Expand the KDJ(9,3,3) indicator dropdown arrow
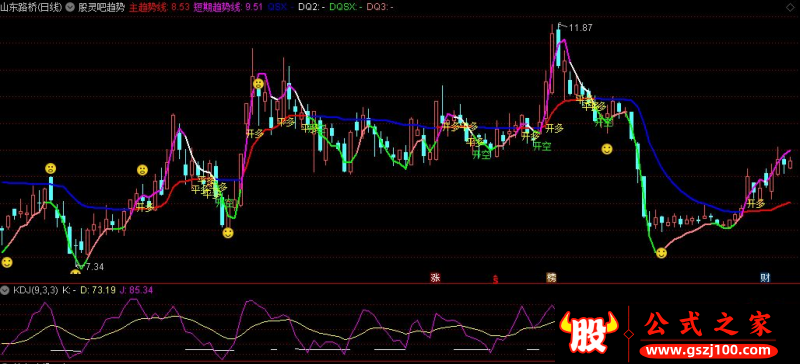Image resolution: width=800 pixels, height=364 pixels. point(6,290)
